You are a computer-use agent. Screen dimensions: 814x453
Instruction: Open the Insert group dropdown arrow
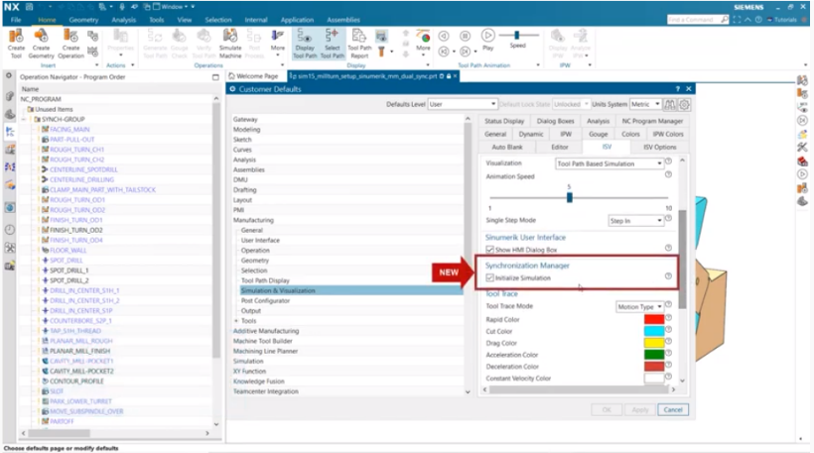tap(97, 65)
